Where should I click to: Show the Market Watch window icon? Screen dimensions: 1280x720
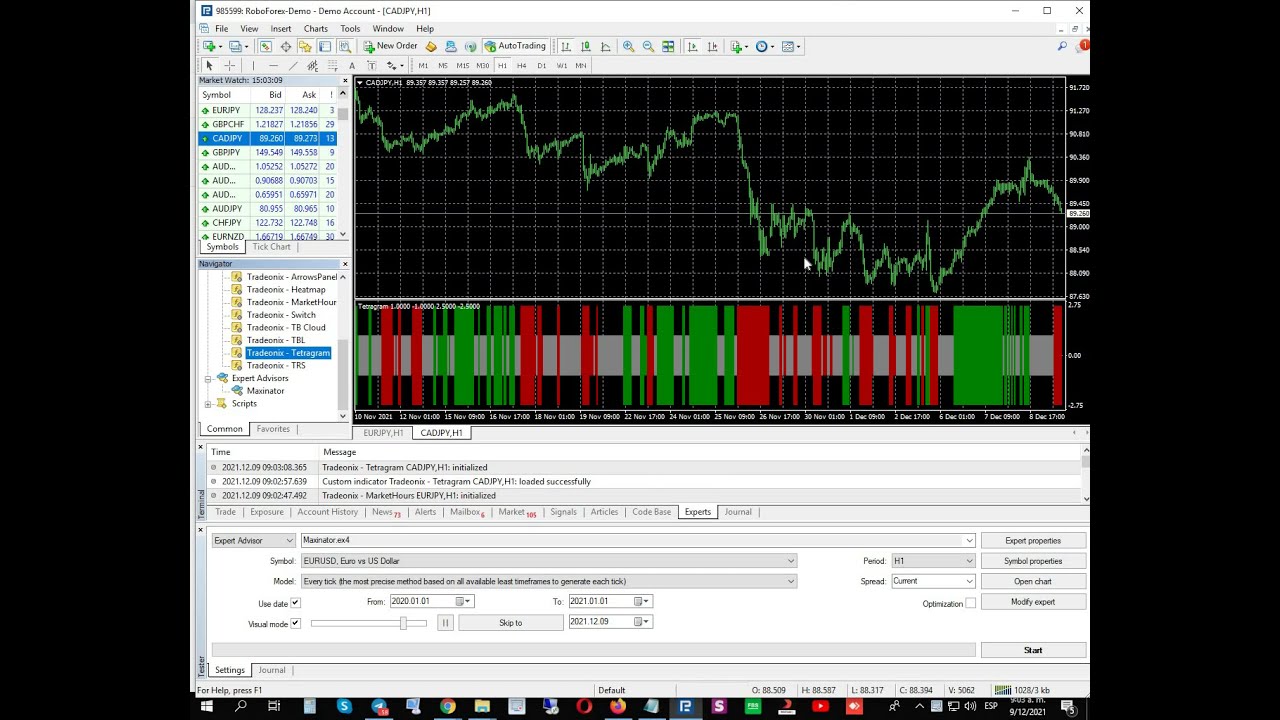(265, 46)
